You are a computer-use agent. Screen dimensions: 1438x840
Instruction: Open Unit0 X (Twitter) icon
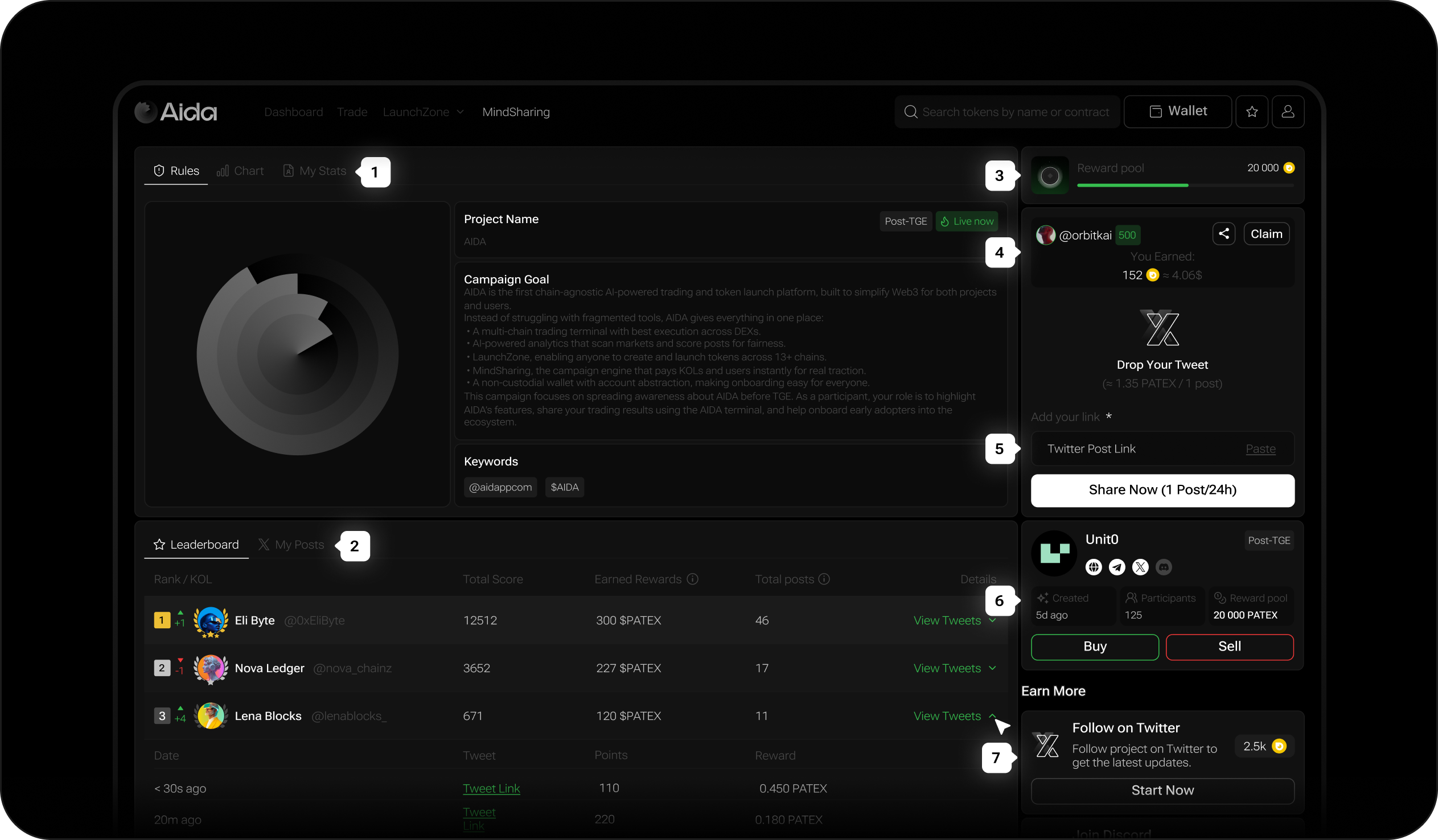[x=1140, y=567]
